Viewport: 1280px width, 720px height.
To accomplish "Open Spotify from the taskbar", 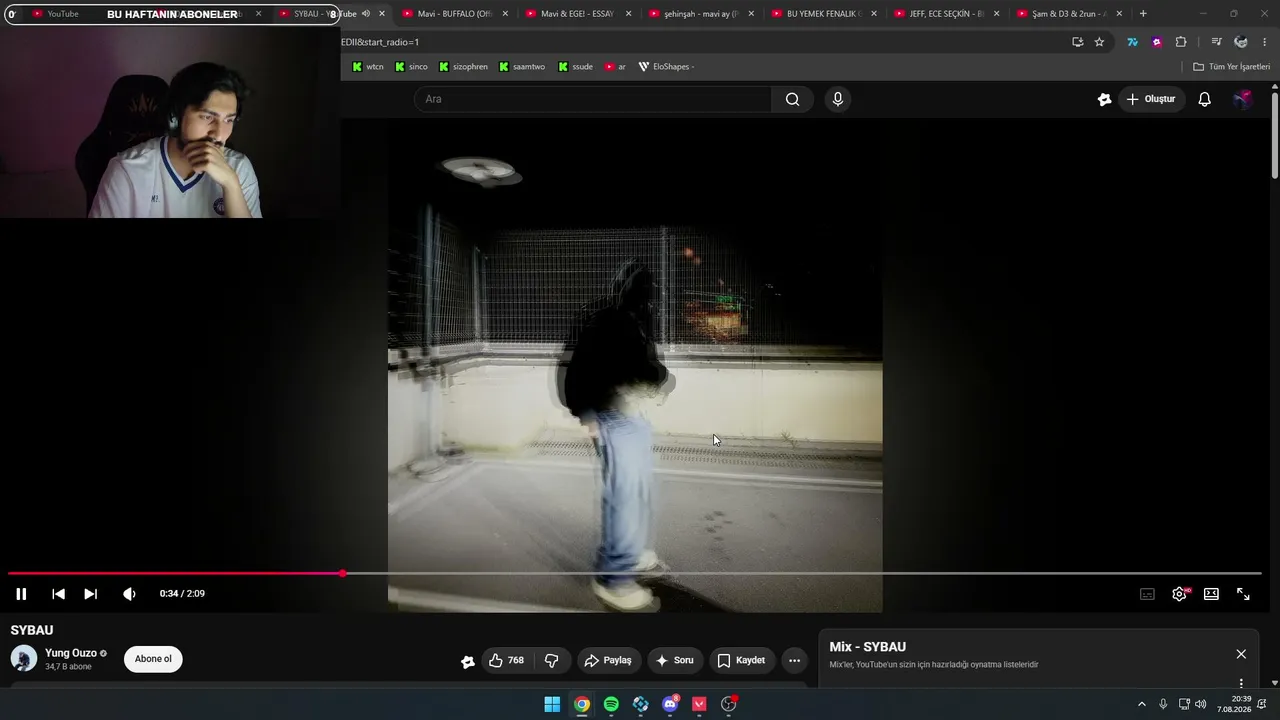I will pyautogui.click(x=611, y=704).
